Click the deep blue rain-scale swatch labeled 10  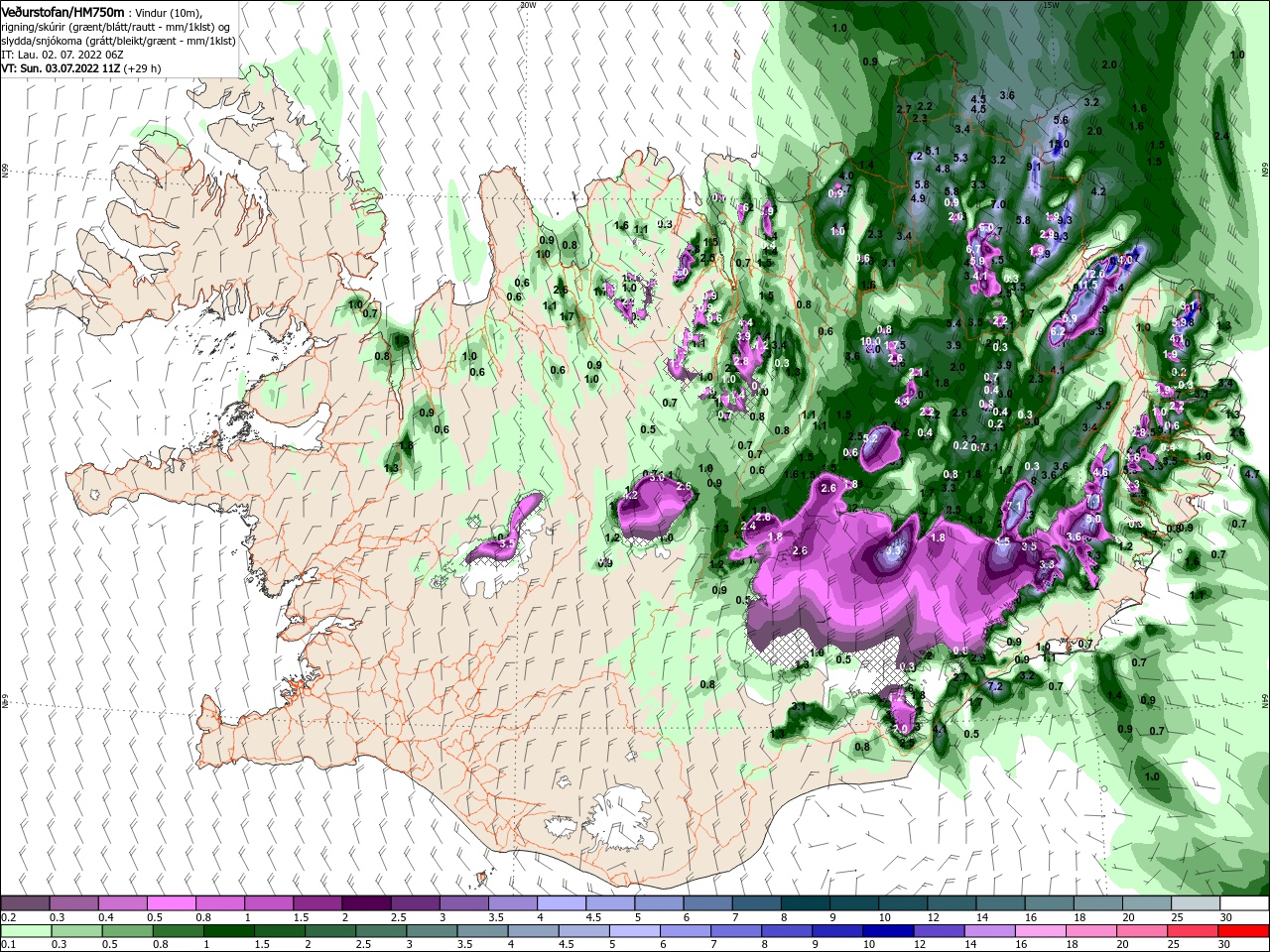[887, 931]
